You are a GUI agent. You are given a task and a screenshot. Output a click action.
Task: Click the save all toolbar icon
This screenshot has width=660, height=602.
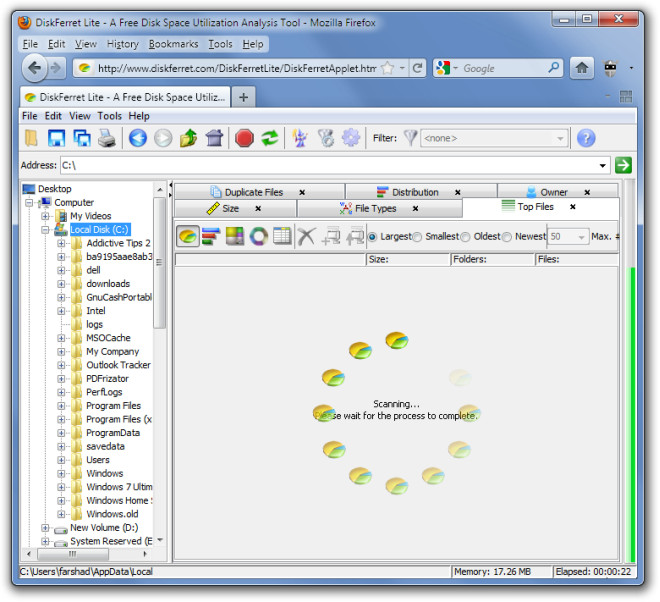(82, 138)
